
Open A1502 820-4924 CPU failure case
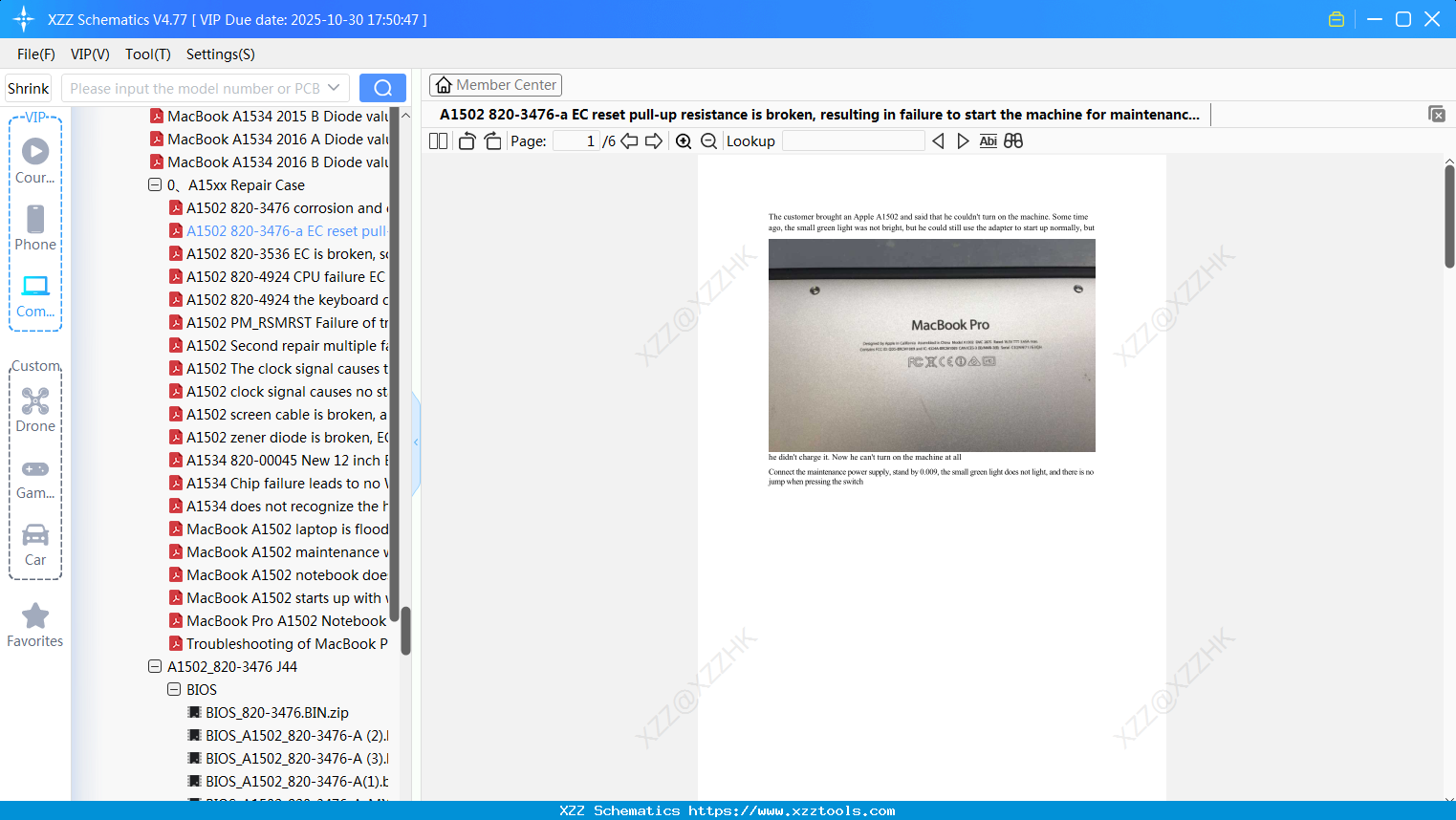point(278,277)
